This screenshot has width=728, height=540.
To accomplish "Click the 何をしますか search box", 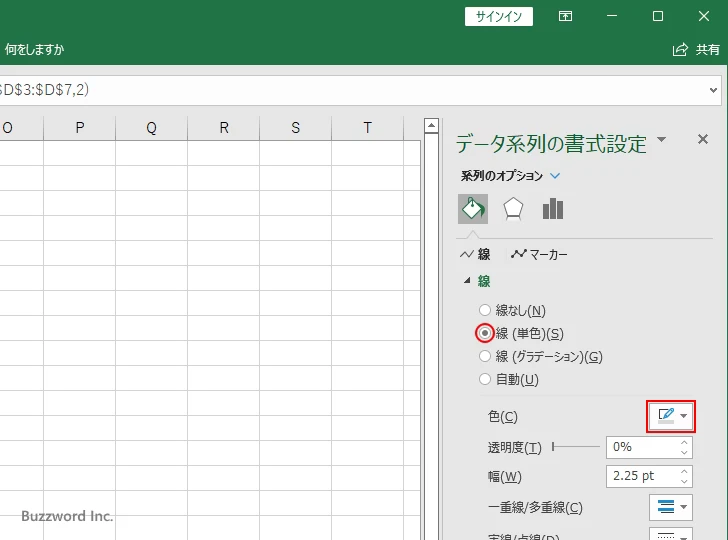I will [x=34, y=50].
